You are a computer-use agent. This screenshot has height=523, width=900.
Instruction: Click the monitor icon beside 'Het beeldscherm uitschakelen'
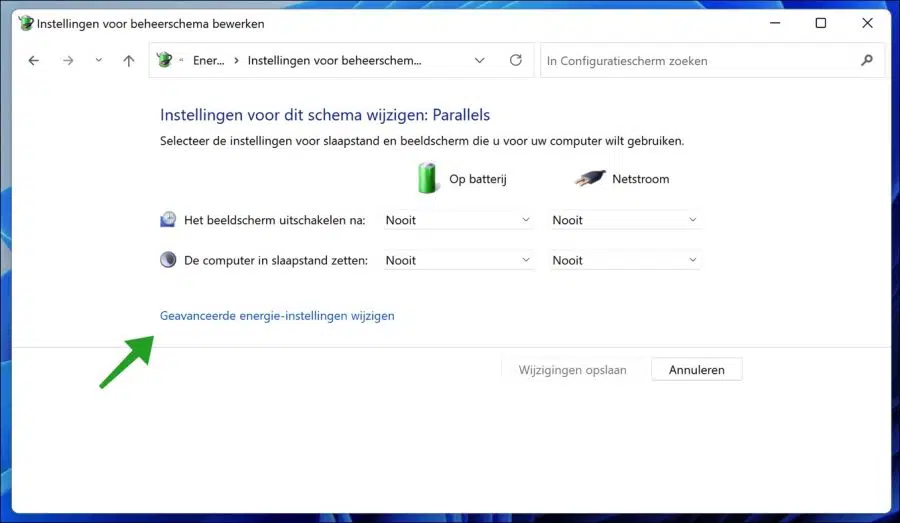[168, 219]
